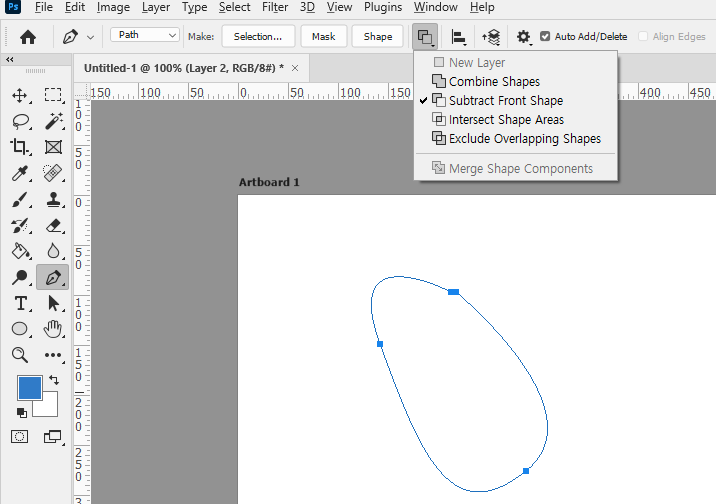Swap foreground and background colors

click(x=54, y=380)
